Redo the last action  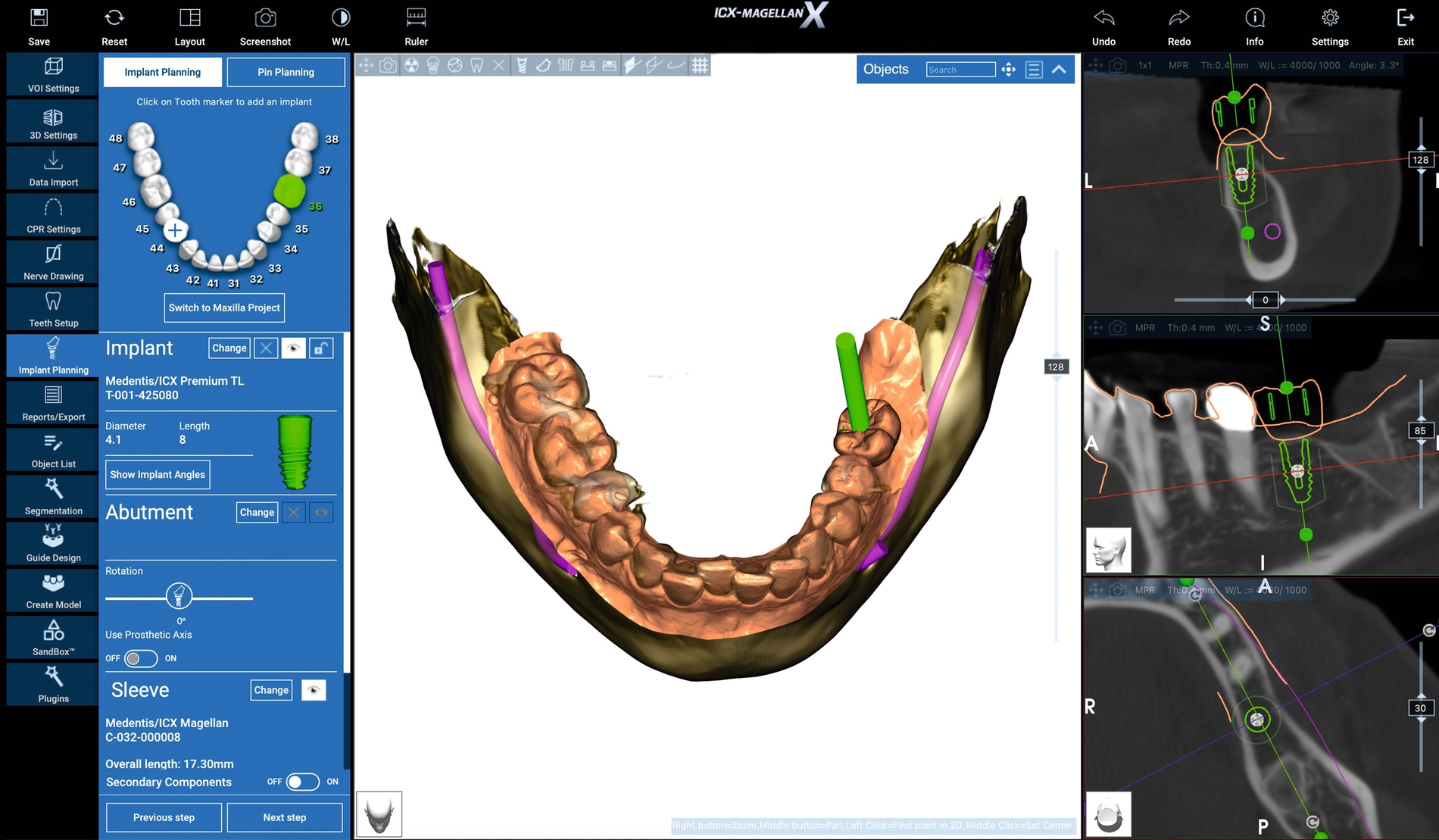tap(1179, 27)
